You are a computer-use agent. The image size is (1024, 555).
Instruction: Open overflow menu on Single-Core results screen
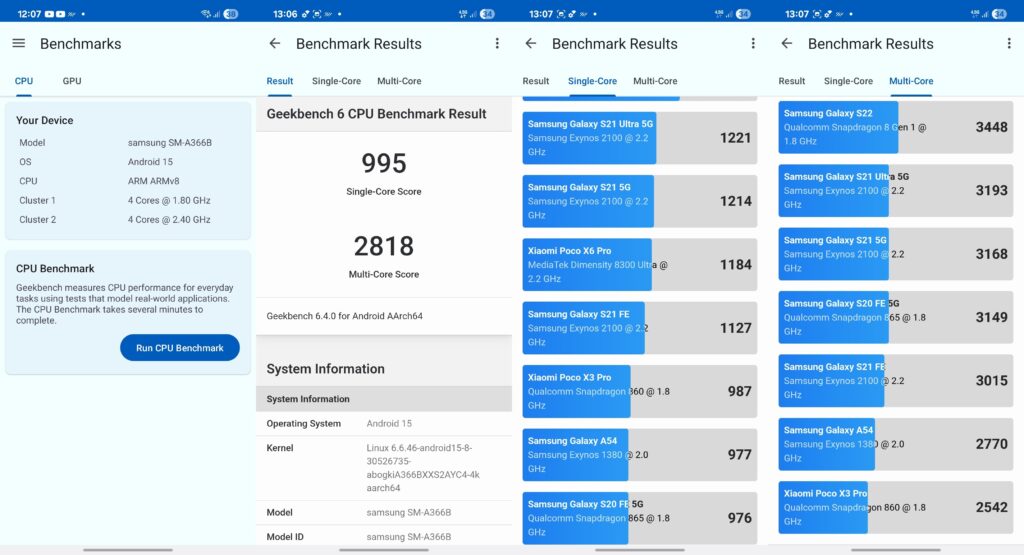pyautogui.click(x=753, y=43)
